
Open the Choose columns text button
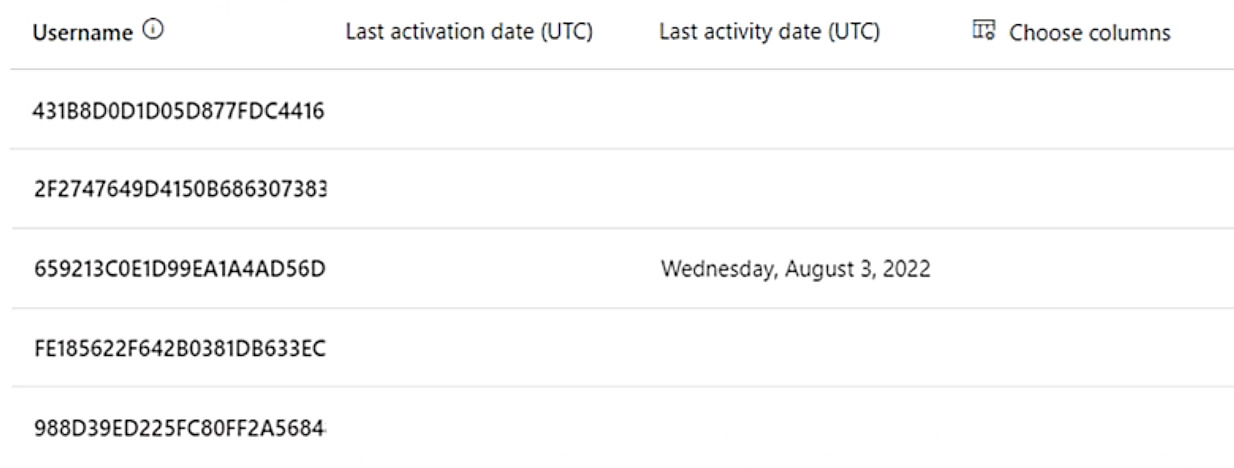pyautogui.click(x=1089, y=33)
